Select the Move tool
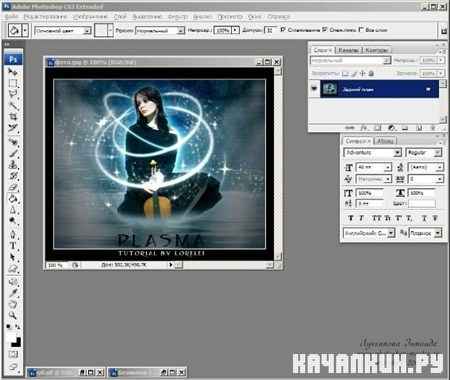The width and height of the screenshot is (450, 380). (x=13, y=72)
